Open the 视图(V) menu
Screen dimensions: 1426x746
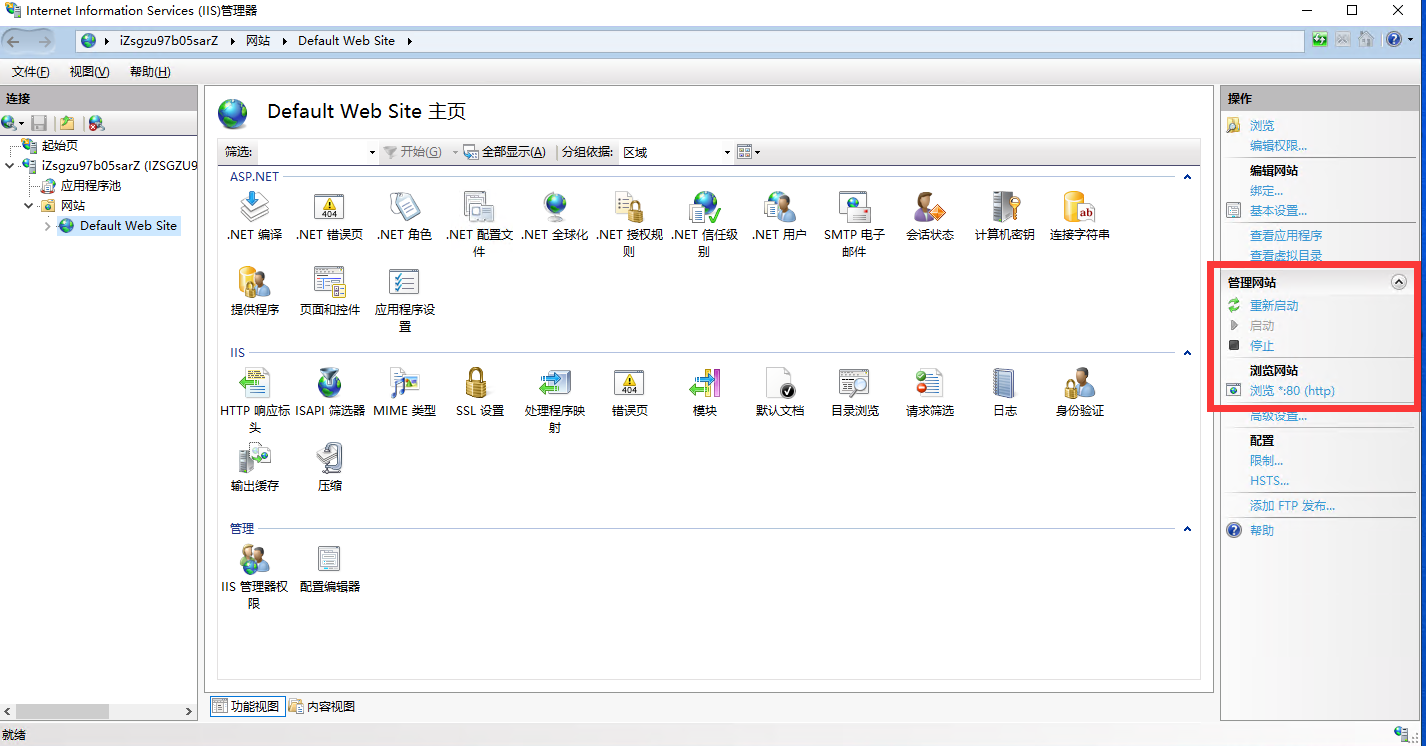[x=89, y=72]
